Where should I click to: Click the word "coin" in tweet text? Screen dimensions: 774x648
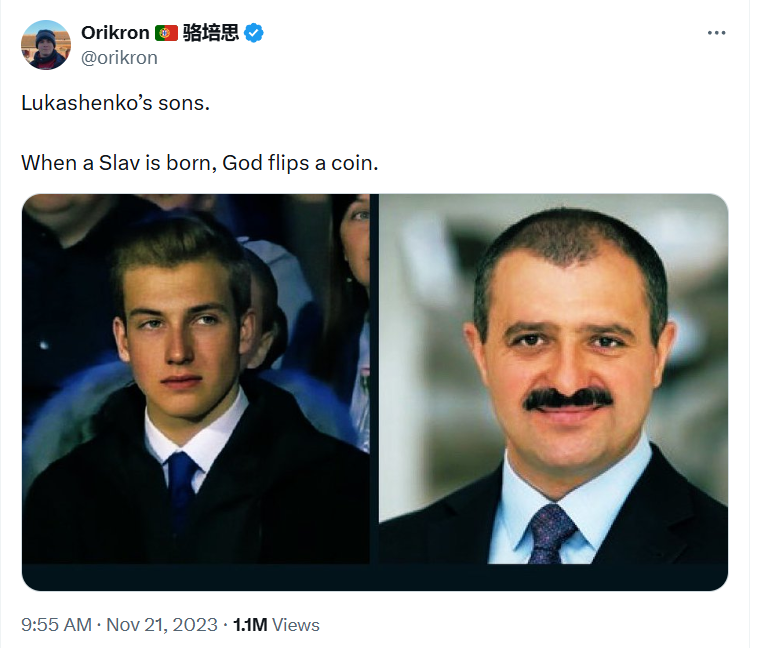[355, 162]
